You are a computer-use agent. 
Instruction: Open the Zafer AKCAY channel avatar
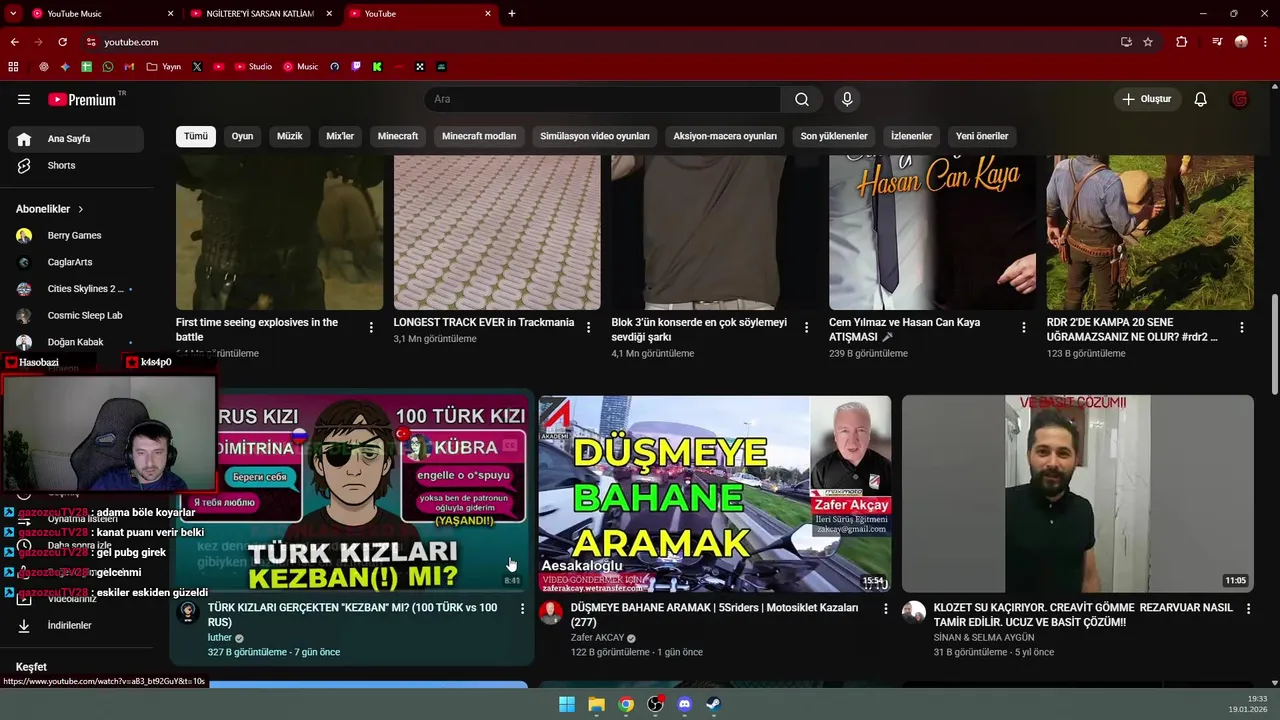coord(551,613)
